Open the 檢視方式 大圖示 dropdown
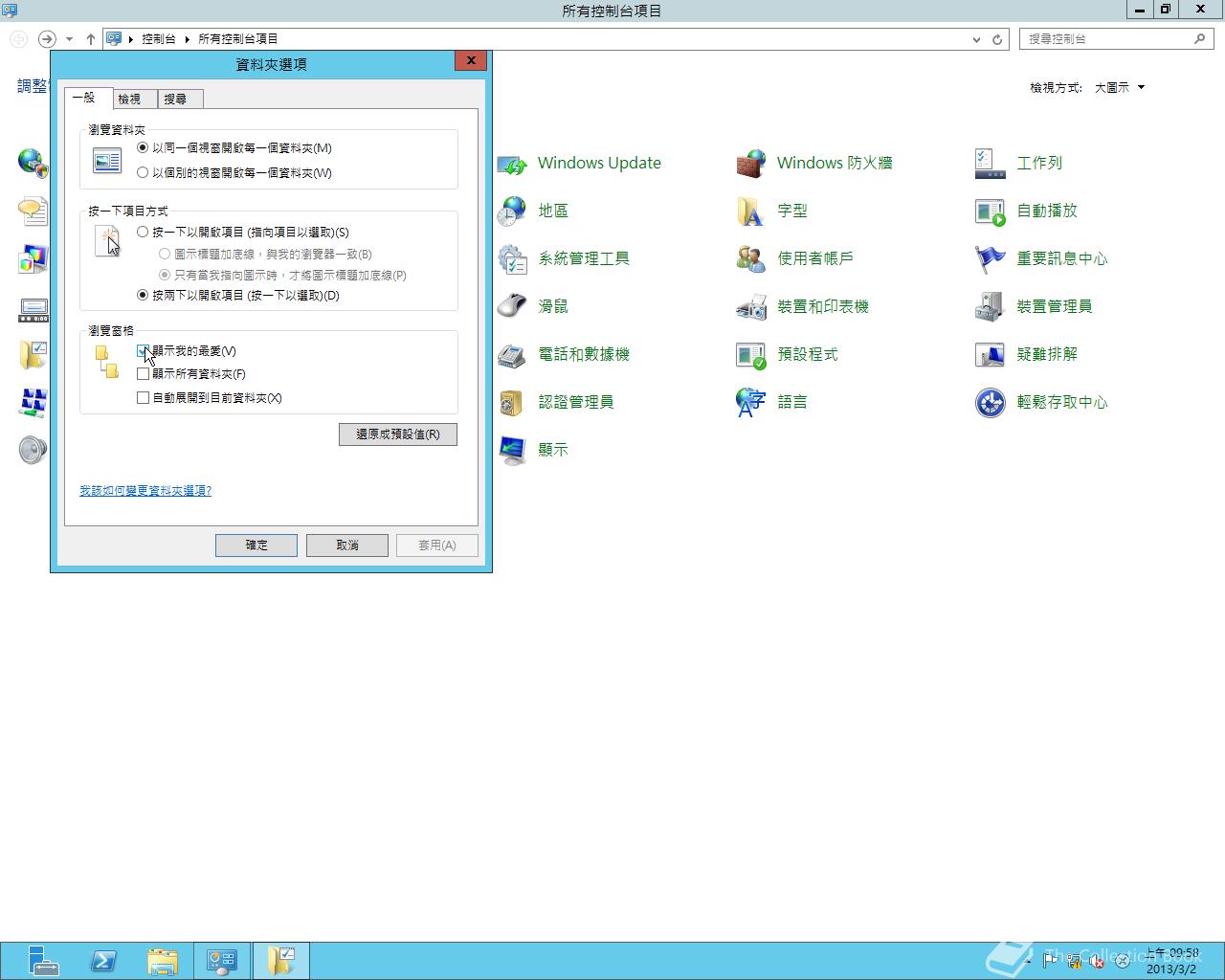This screenshot has height=980, width=1225. coord(1120,88)
